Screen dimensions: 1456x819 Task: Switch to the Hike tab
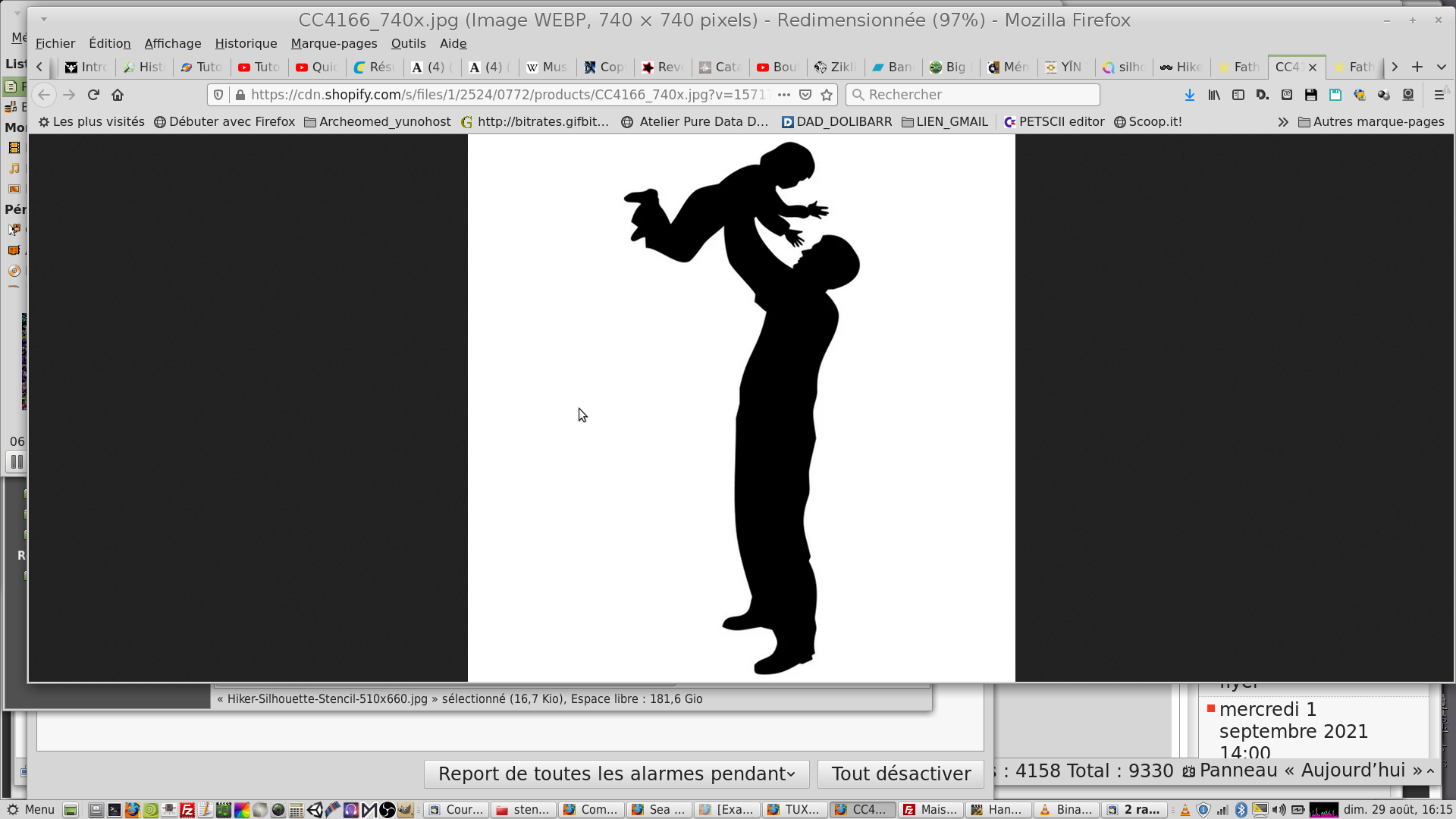[1181, 67]
